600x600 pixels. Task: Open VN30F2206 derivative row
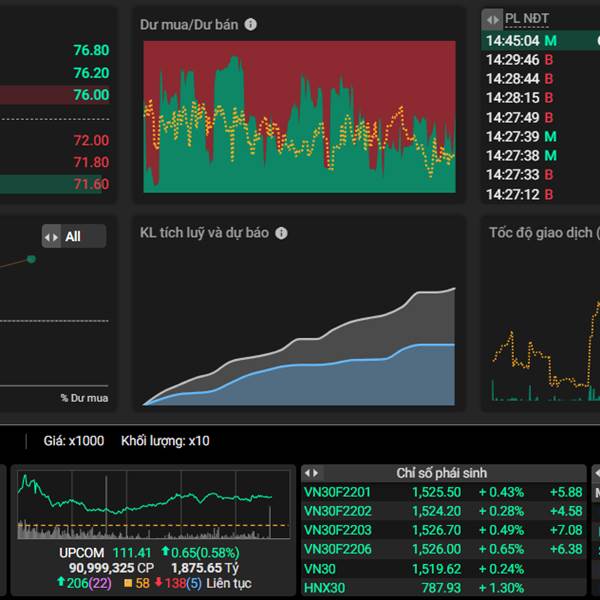click(x=443, y=549)
